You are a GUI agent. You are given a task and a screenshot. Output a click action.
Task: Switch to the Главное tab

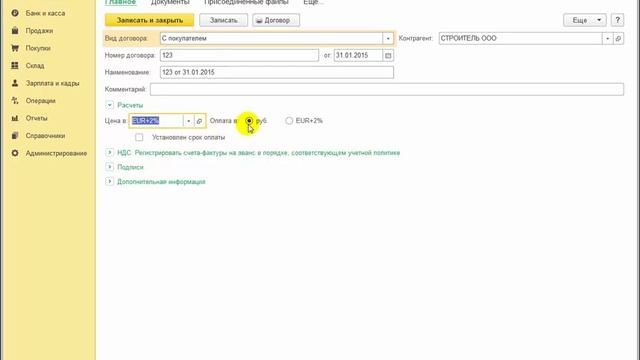pos(120,2)
